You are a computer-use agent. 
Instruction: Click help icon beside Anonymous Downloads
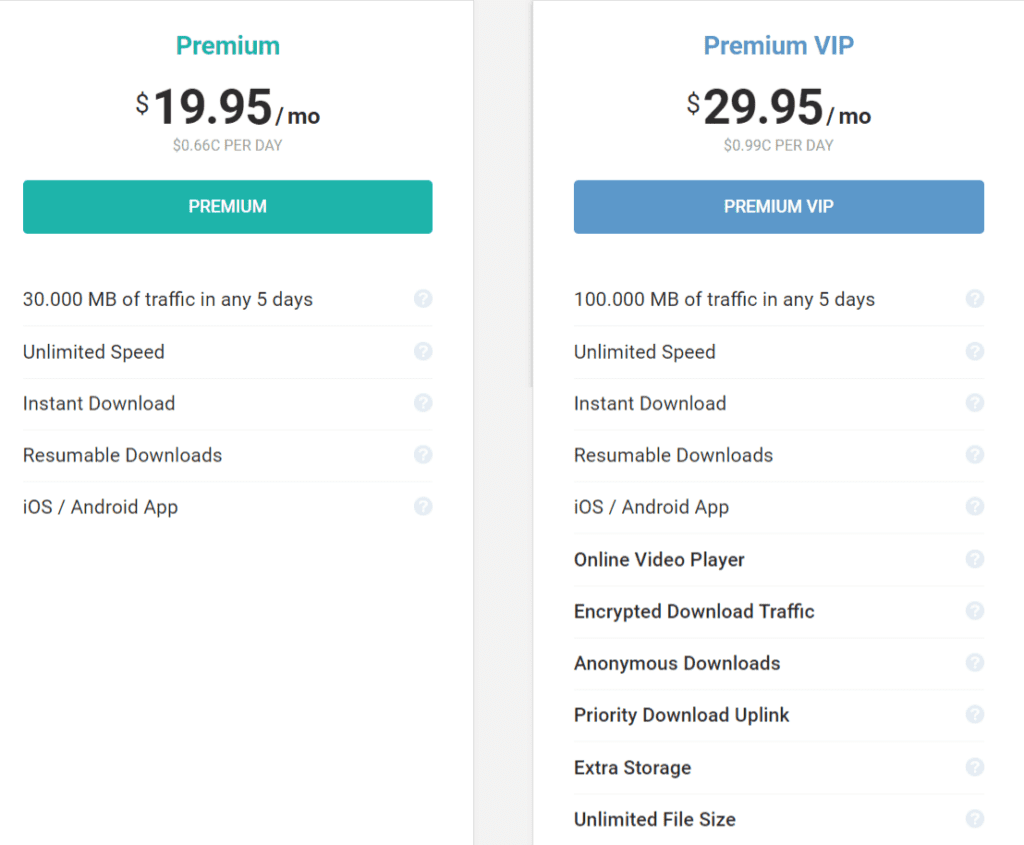coord(975,663)
